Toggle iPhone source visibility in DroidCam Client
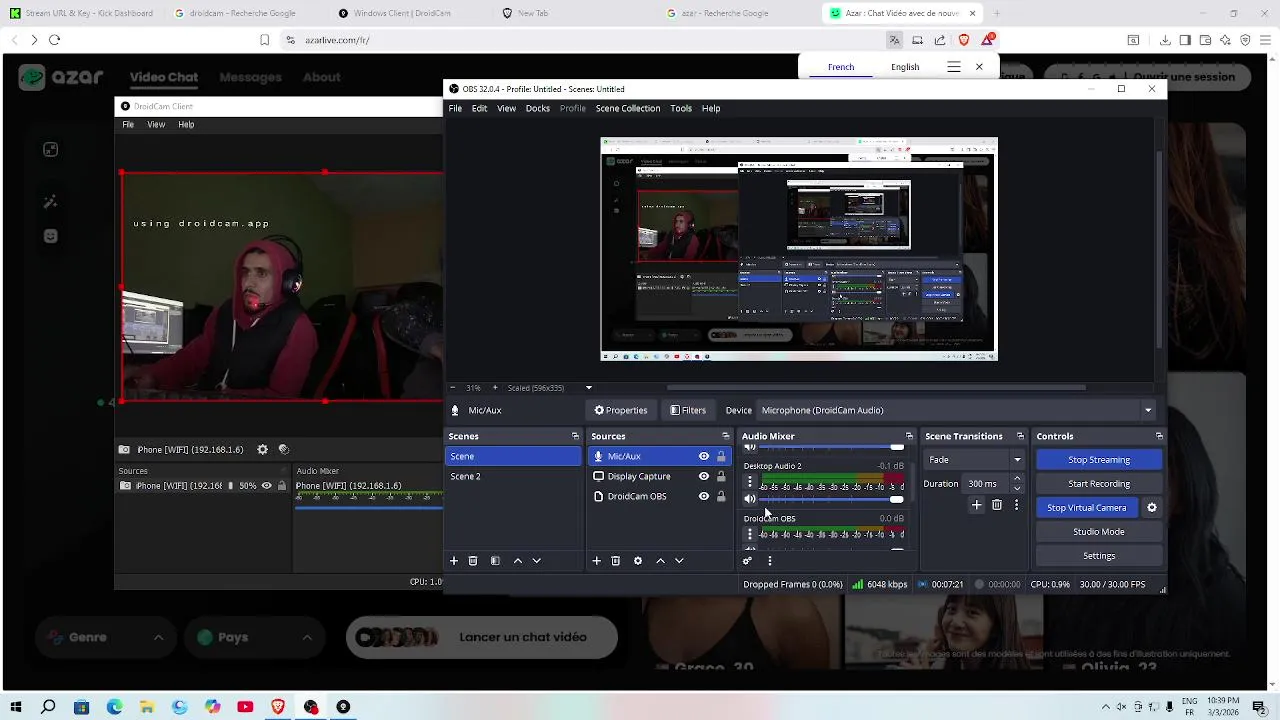This screenshot has width=1280, height=720. point(266,486)
